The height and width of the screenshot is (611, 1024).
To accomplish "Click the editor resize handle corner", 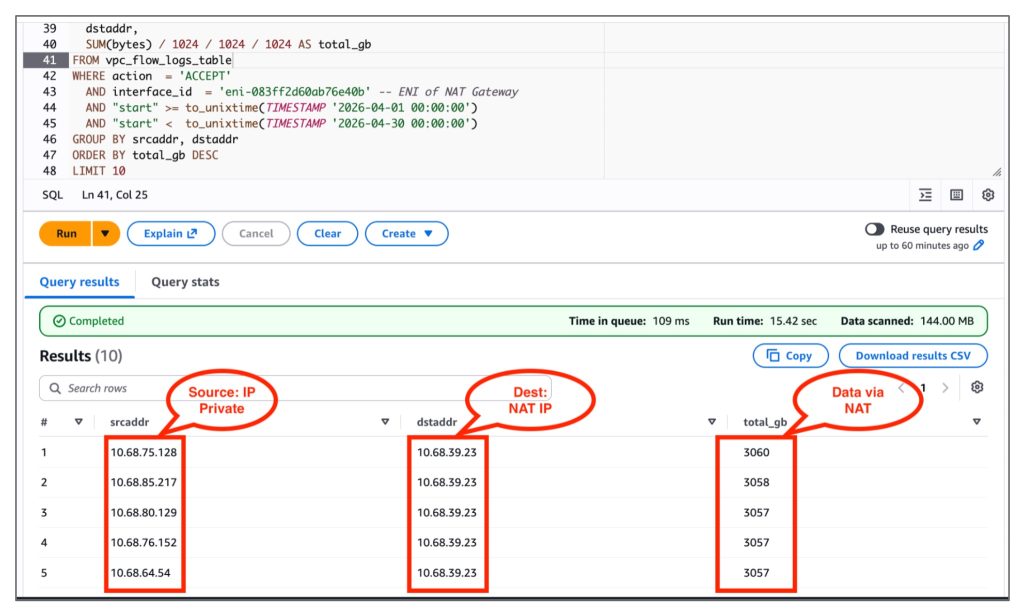I will 997,172.
